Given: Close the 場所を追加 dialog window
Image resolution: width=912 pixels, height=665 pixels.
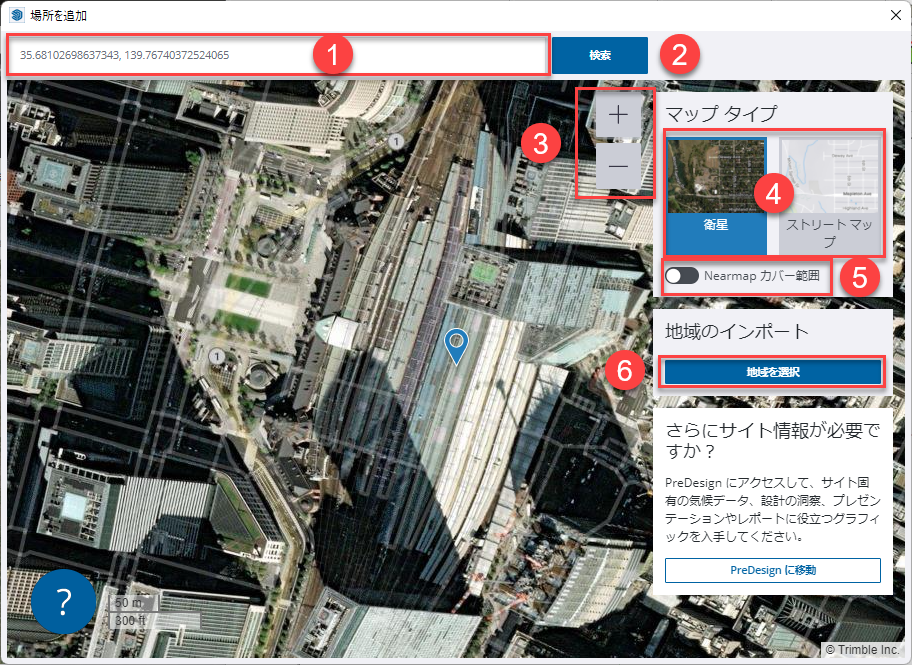Looking at the screenshot, I should click(896, 15).
